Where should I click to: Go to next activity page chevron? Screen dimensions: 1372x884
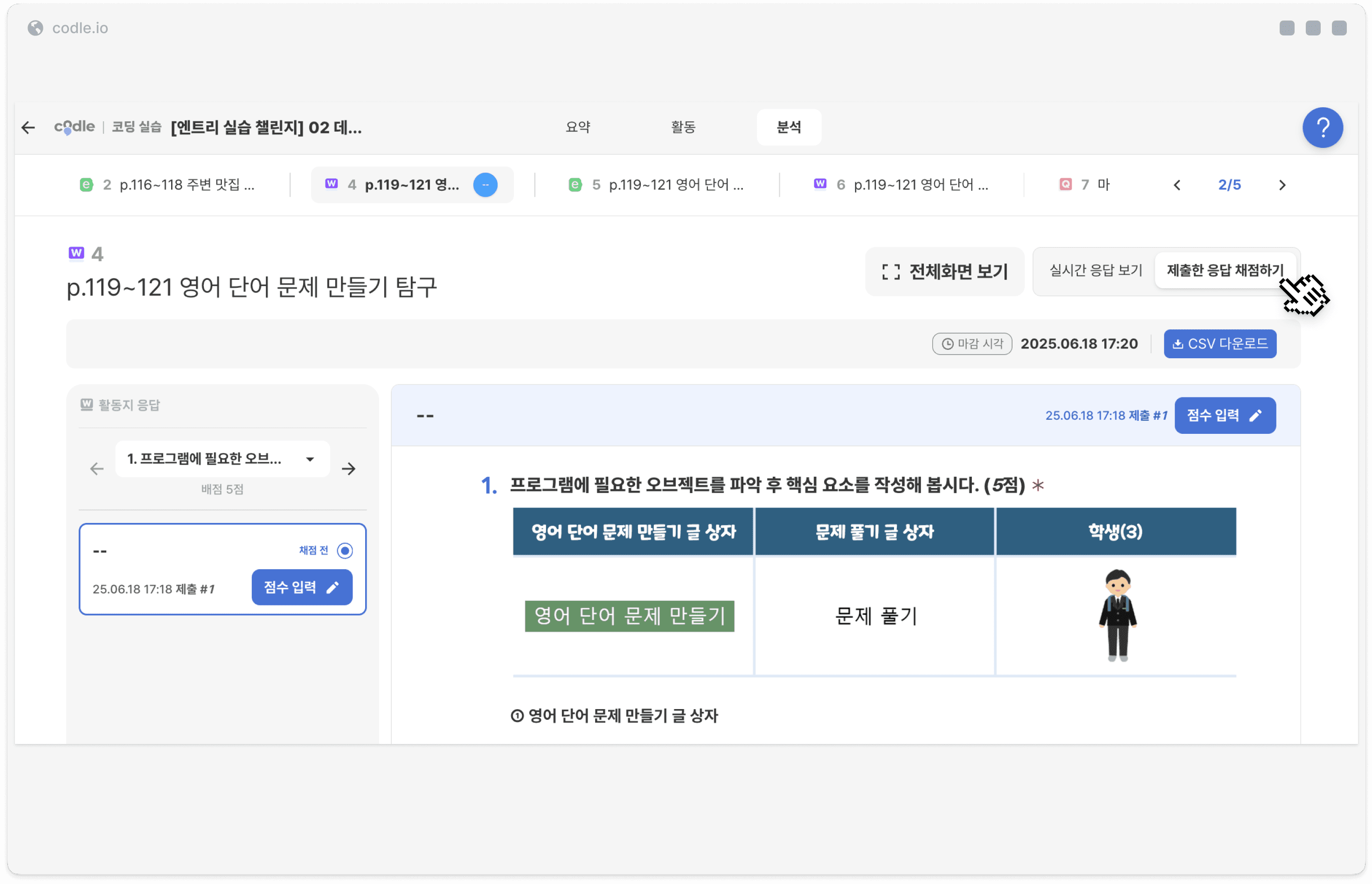click(1282, 185)
